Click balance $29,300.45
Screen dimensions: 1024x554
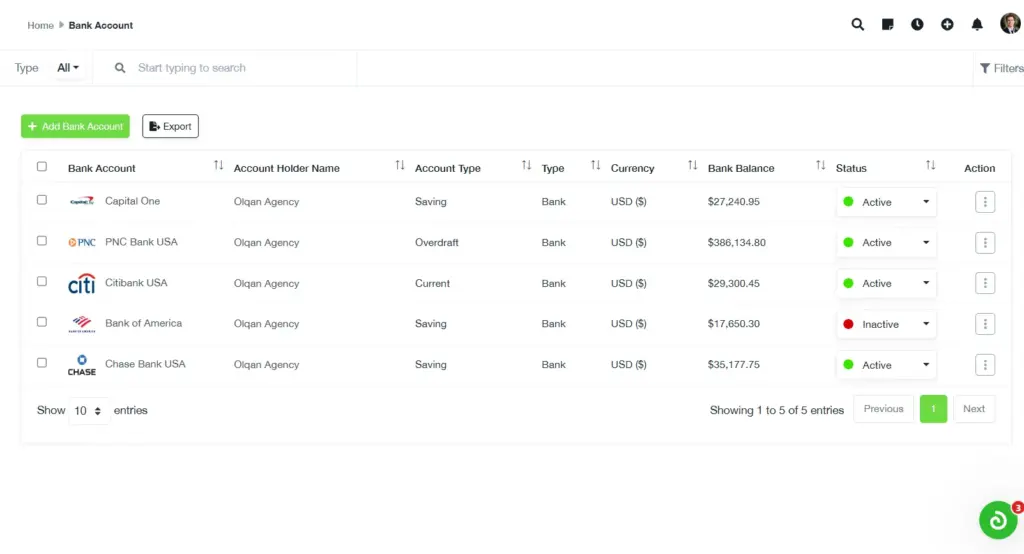pos(733,284)
